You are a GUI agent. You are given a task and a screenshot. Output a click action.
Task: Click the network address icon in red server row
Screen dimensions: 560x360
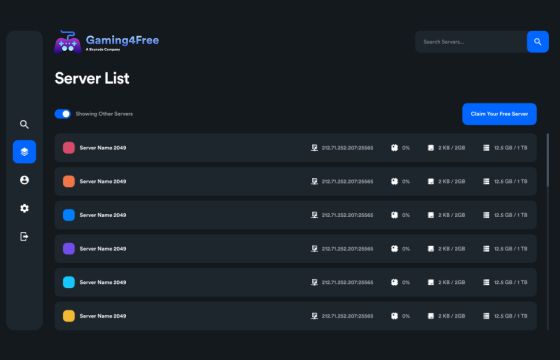coord(314,148)
